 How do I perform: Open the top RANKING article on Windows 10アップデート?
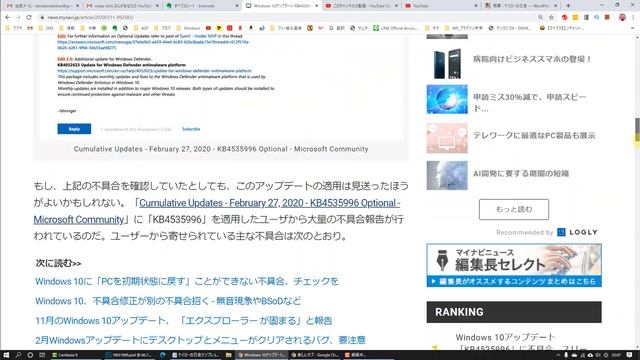tap(520, 343)
